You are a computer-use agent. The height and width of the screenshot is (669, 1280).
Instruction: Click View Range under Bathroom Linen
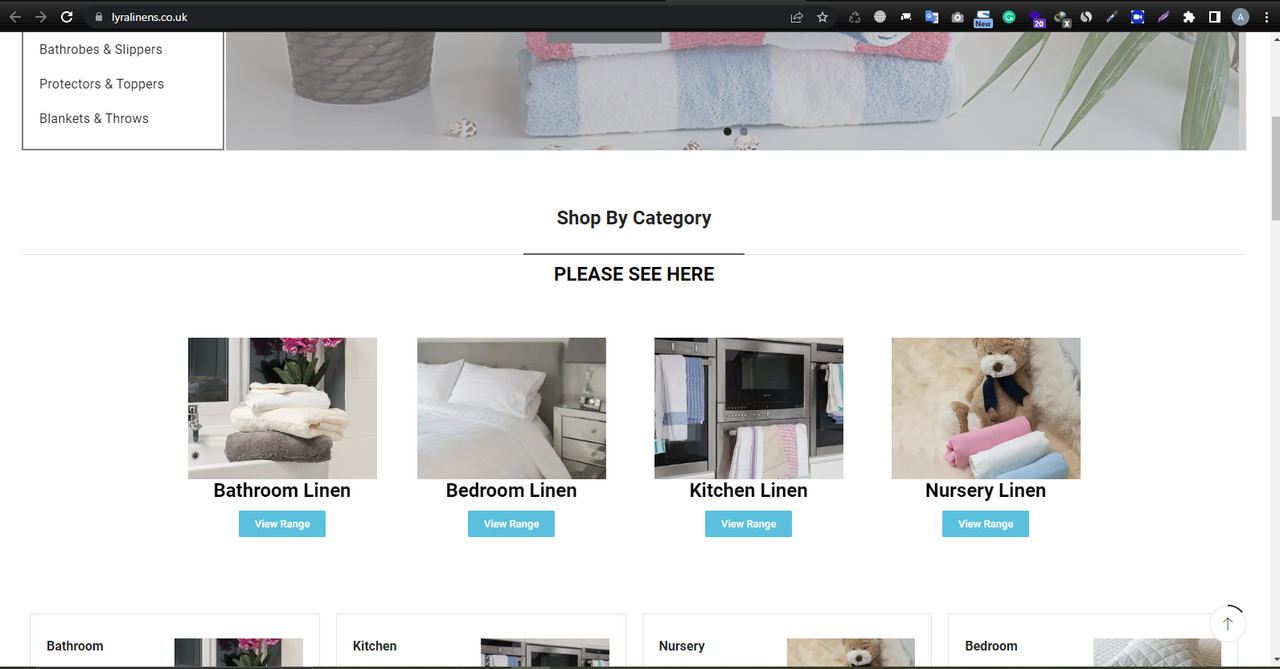[282, 524]
